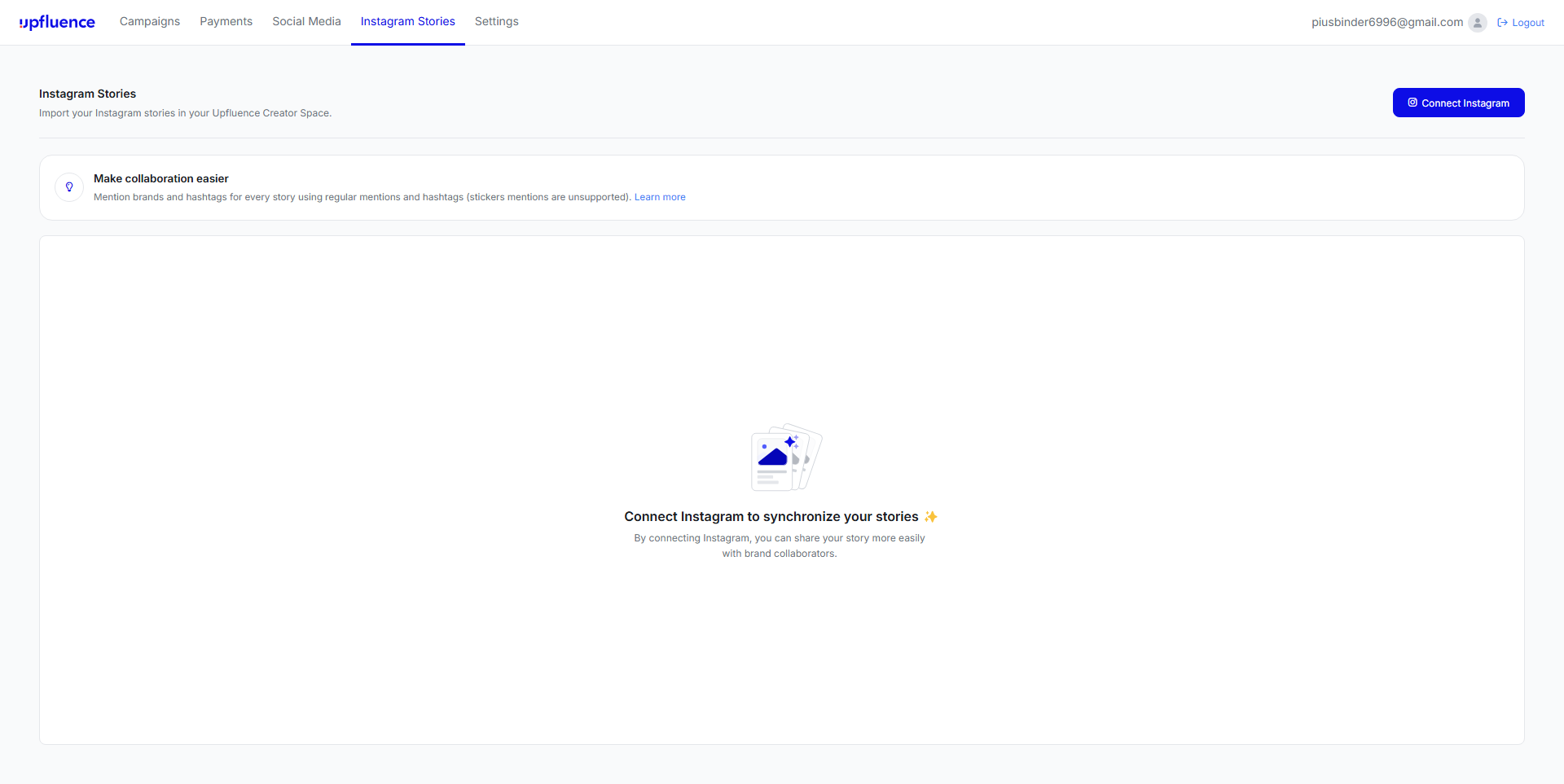Viewport: 1564px width, 784px height.
Task: Open the Settings tab
Action: pos(497,21)
